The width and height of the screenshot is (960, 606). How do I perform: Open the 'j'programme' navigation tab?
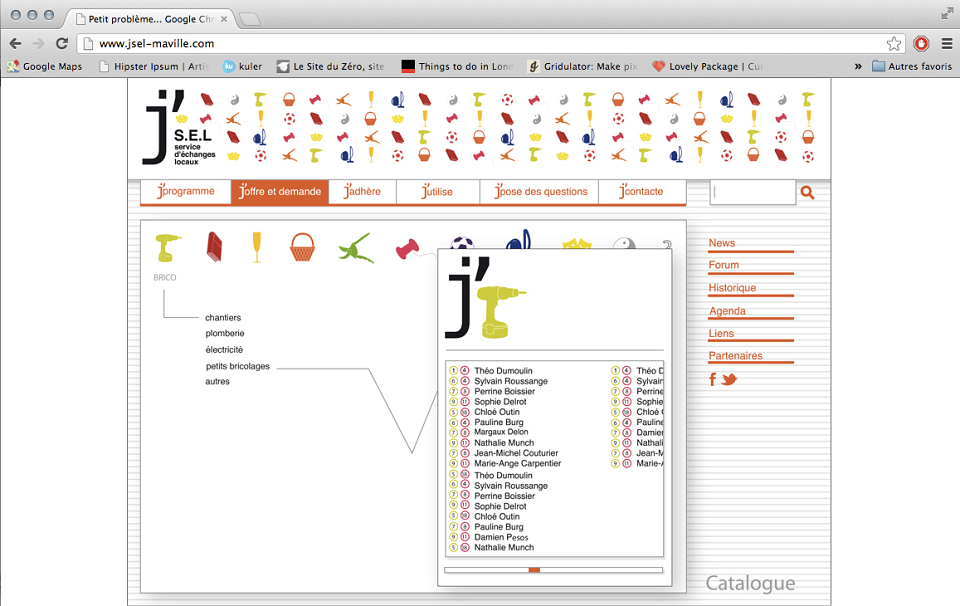[x=186, y=191]
